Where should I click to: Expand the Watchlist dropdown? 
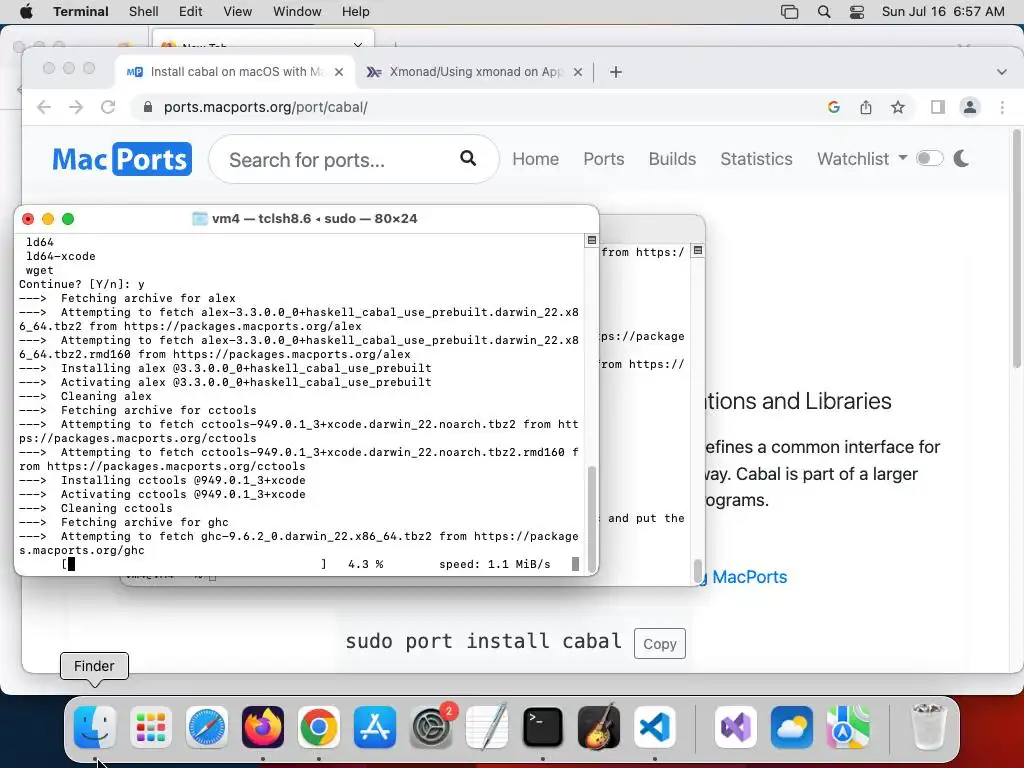pos(862,159)
